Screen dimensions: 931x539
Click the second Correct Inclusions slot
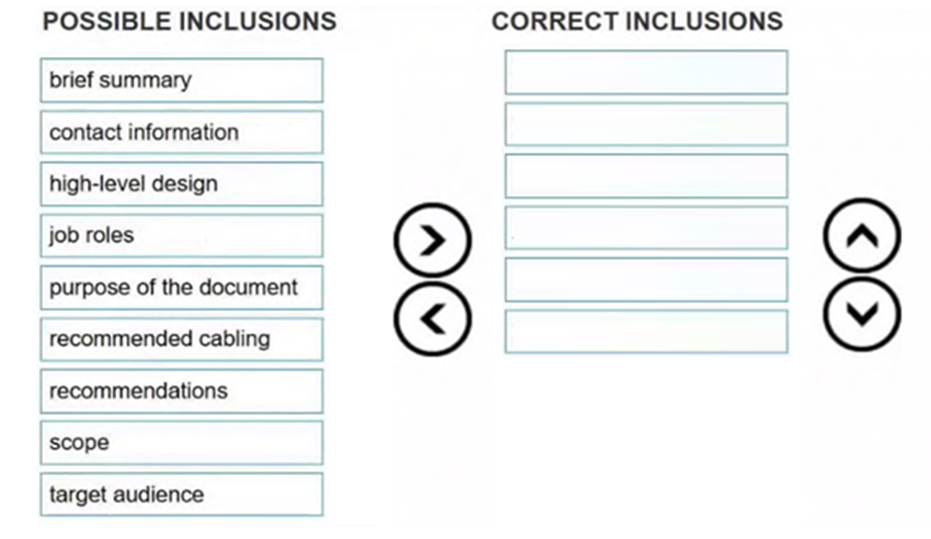click(x=646, y=124)
